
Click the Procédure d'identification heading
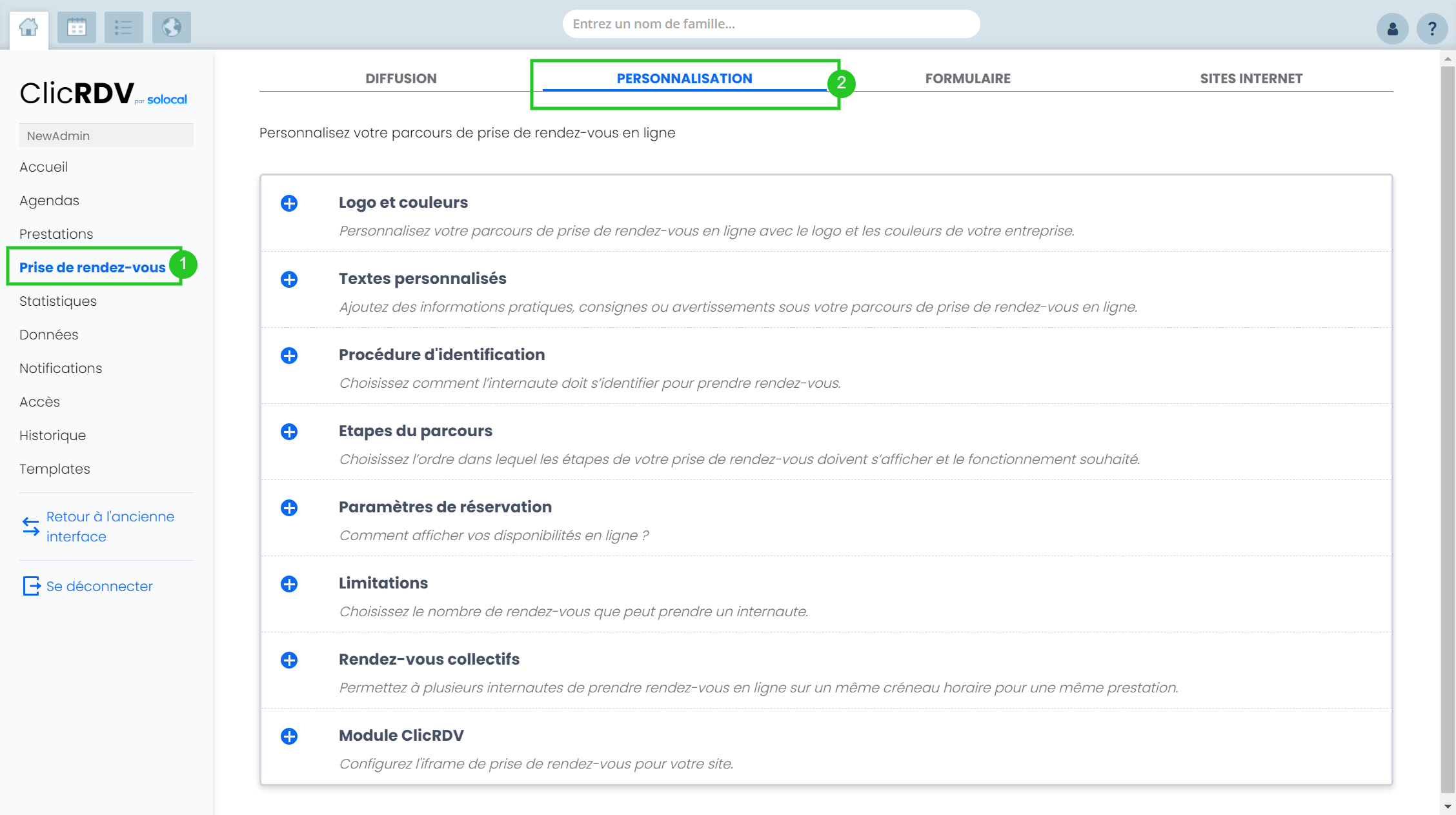coord(442,355)
